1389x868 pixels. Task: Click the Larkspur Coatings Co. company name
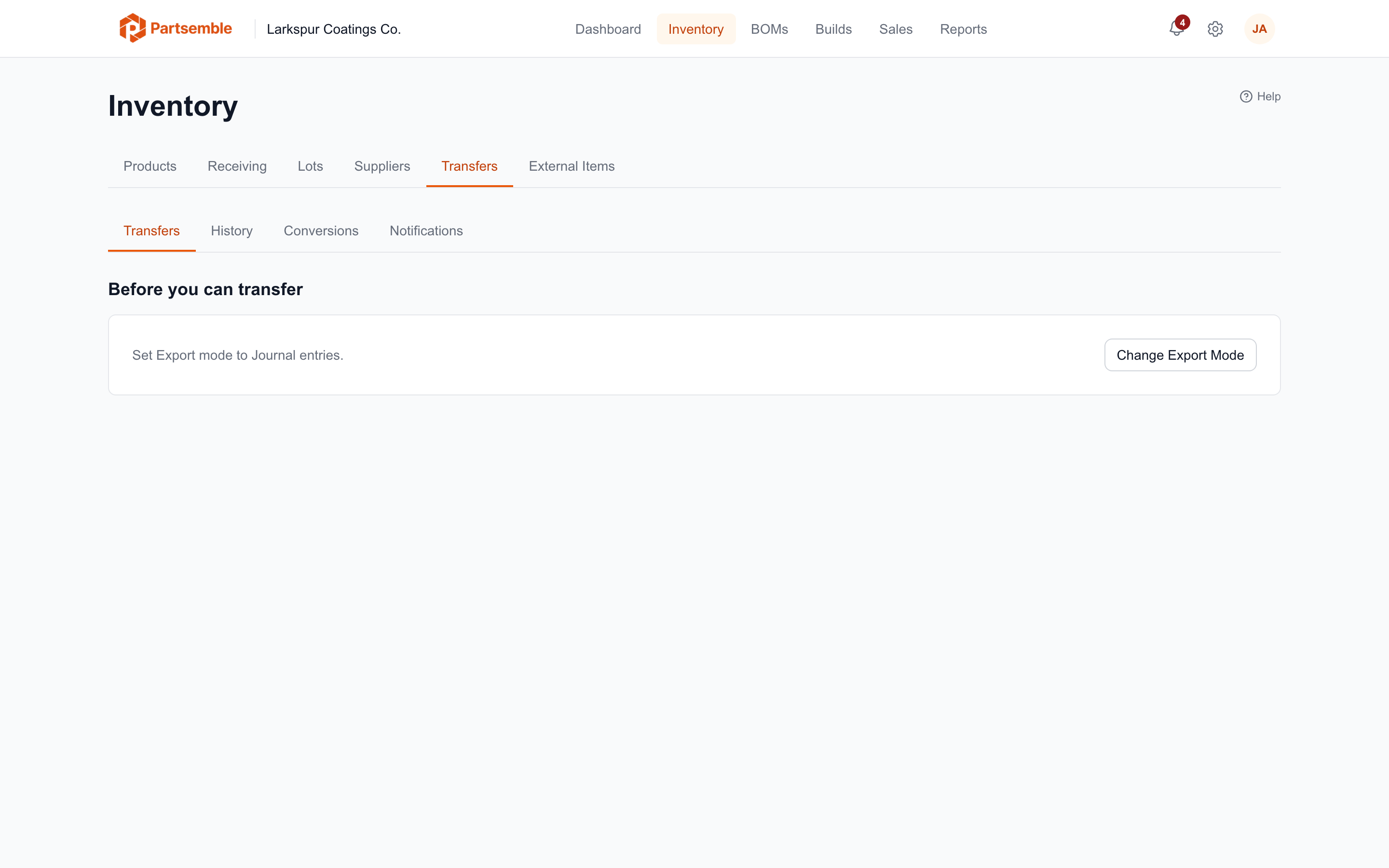[333, 29]
